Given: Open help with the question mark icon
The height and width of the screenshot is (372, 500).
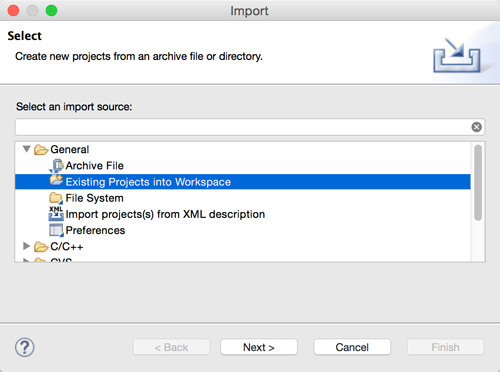Looking at the screenshot, I should click(25, 347).
